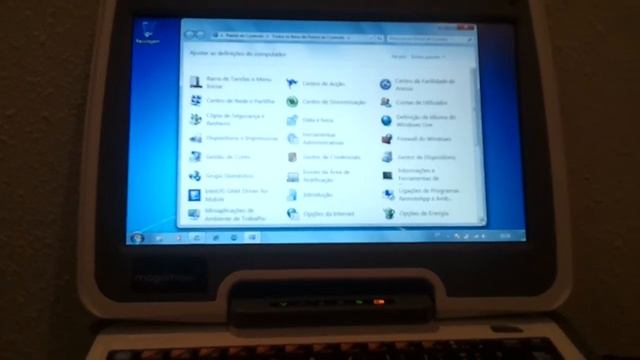Open Definição de Idioma do Windows Live icon
This screenshot has width=640, height=360.
pos(386,120)
